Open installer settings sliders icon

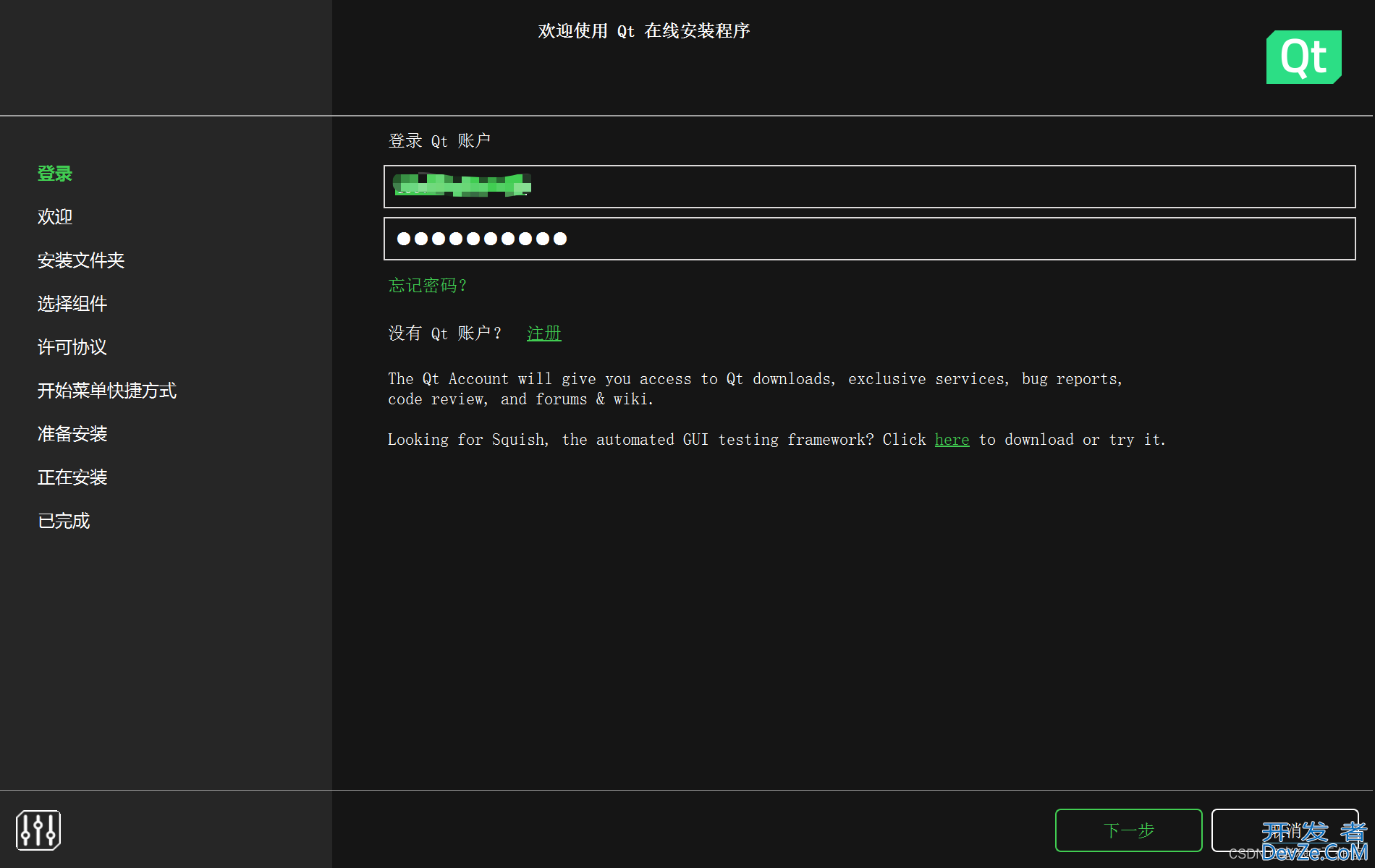click(38, 830)
